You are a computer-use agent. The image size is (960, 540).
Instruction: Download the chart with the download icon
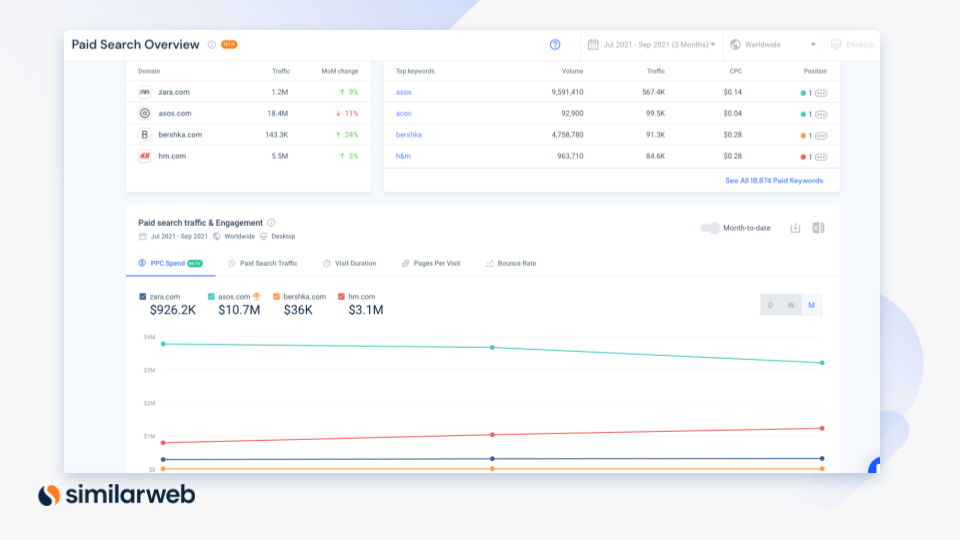[x=795, y=228]
